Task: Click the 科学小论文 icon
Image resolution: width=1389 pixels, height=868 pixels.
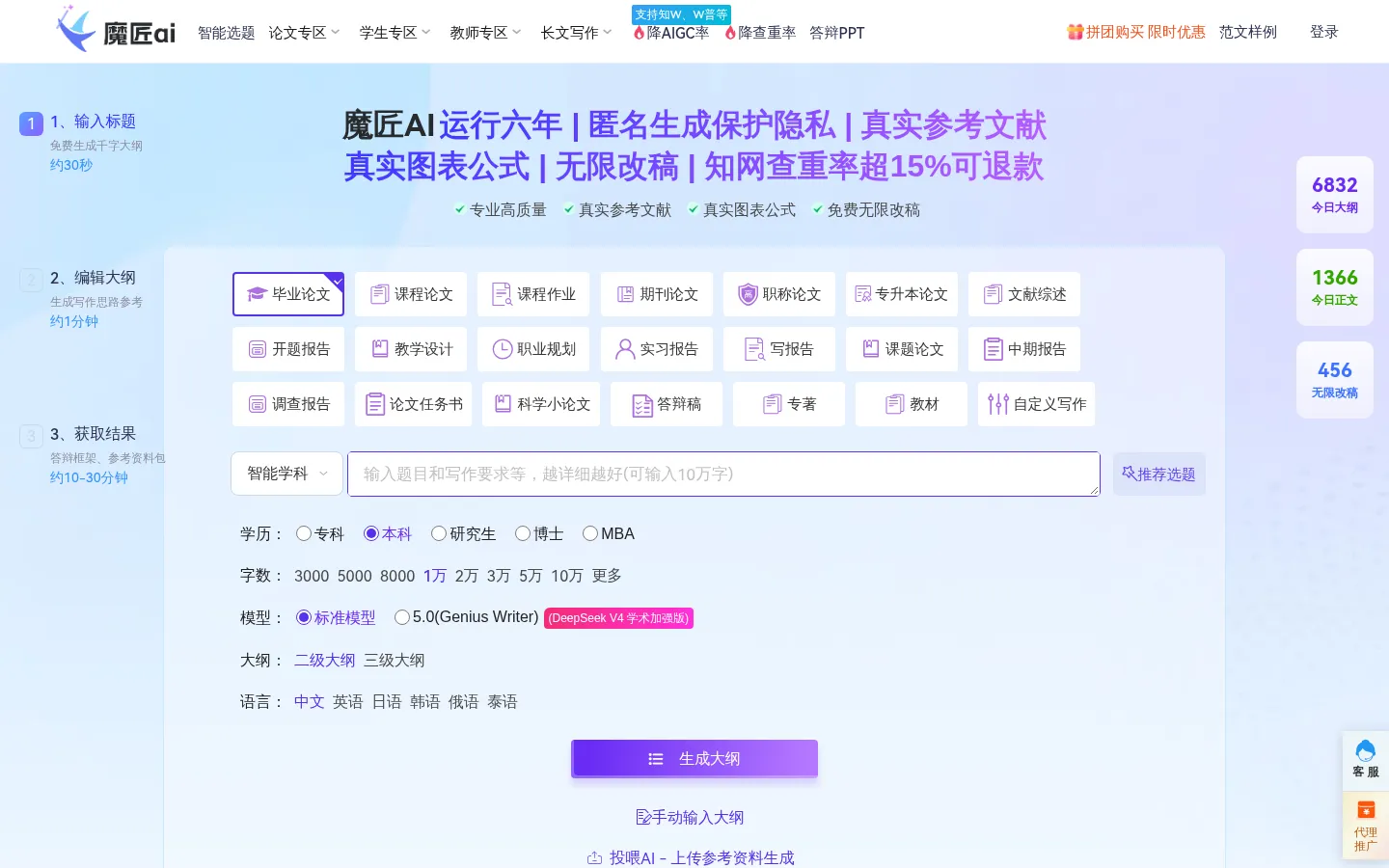Action: (x=503, y=403)
